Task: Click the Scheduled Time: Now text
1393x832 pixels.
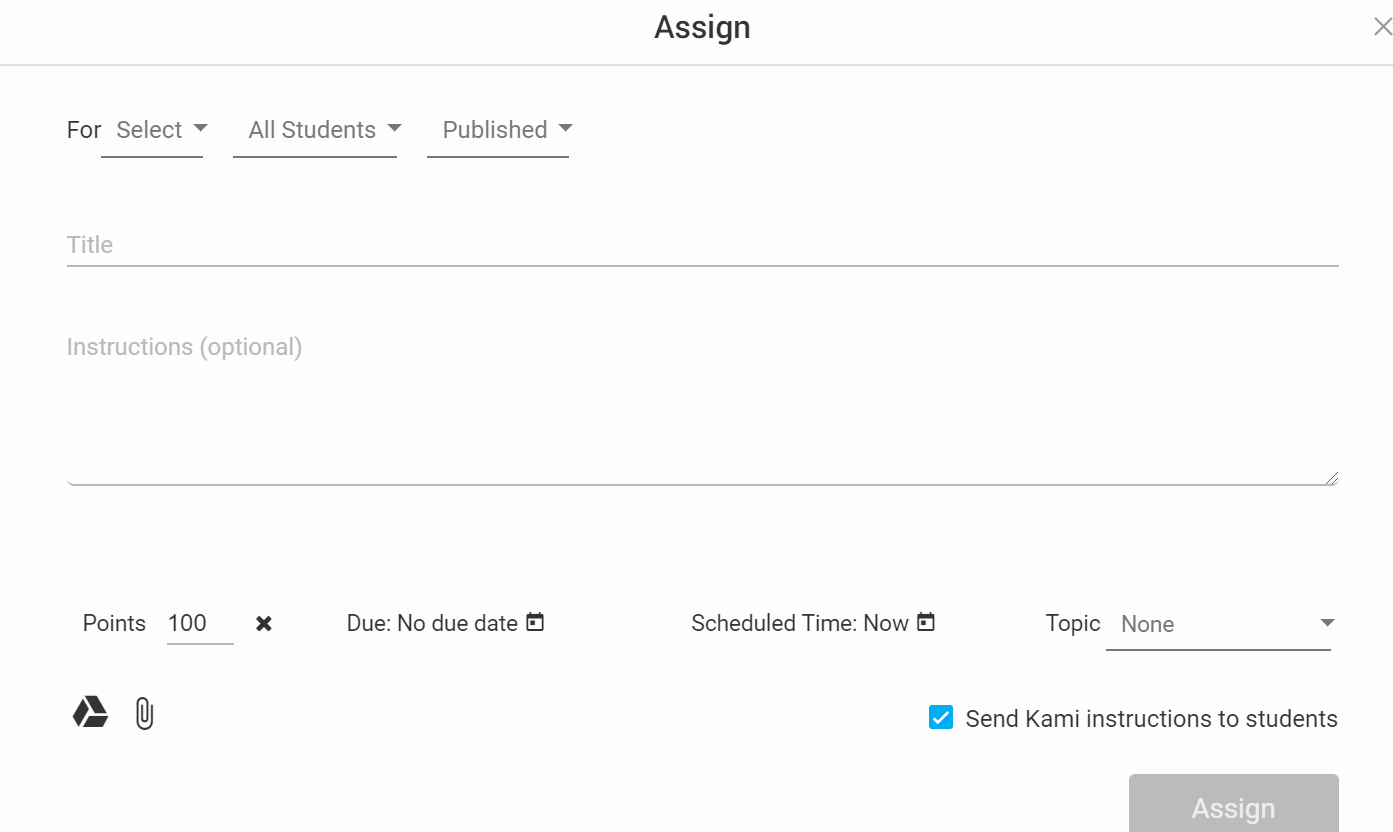Action: pos(800,624)
